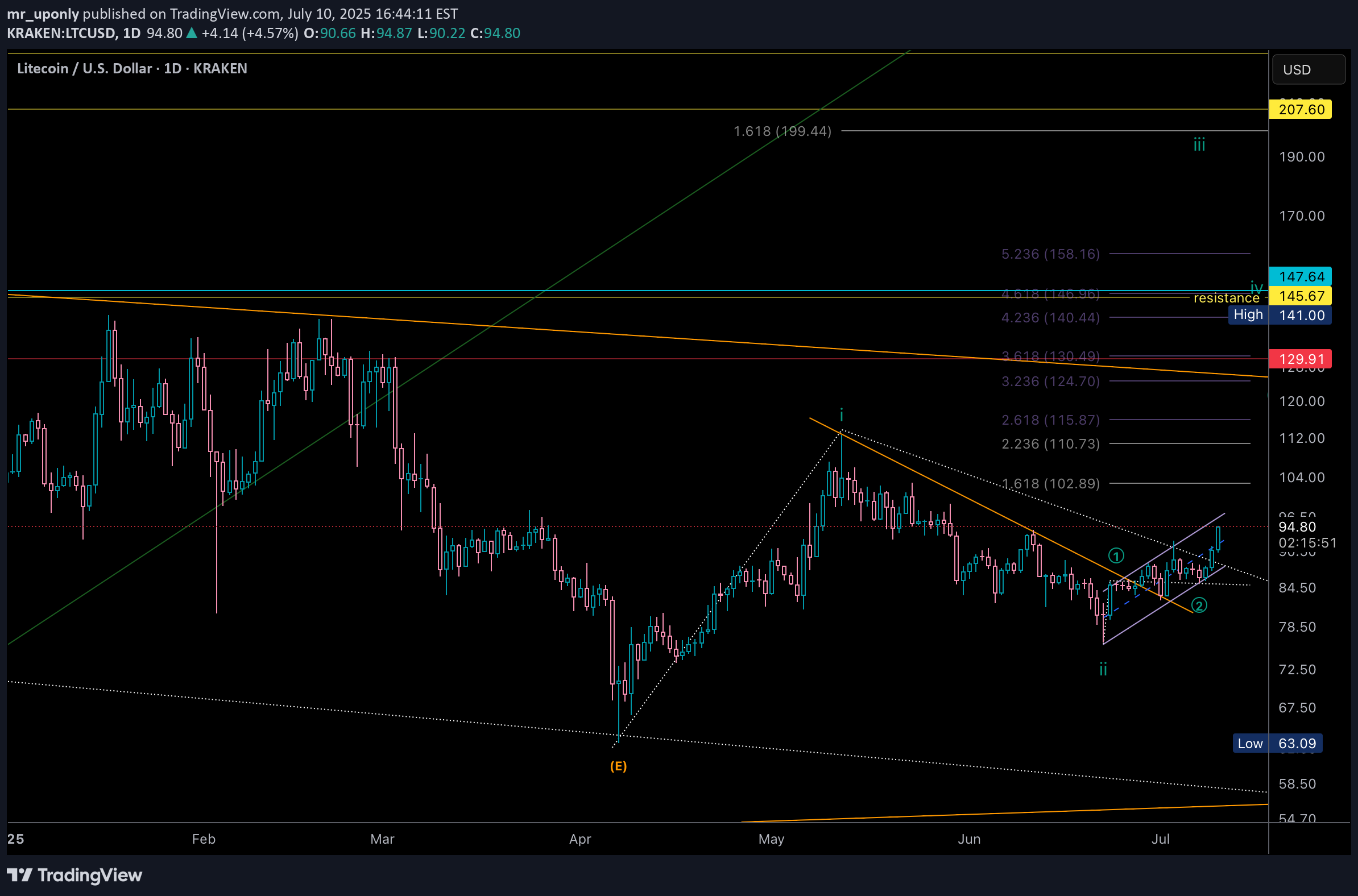The width and height of the screenshot is (1358, 896).
Task: Click the 2.618 (115.87) Fibonacci level
Action: pyautogui.click(x=1050, y=420)
